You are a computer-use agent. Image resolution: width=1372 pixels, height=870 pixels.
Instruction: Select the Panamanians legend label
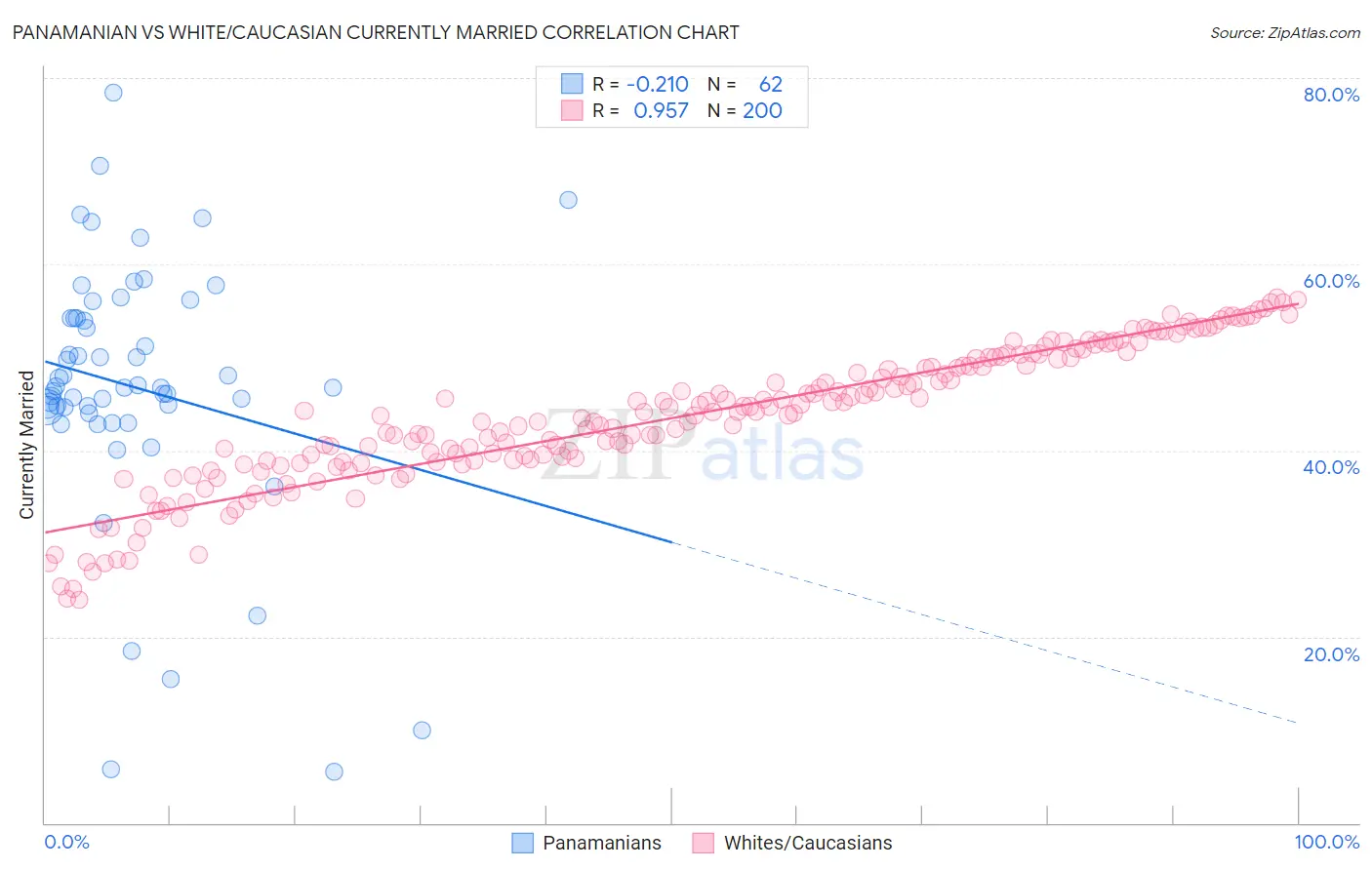pos(602,843)
